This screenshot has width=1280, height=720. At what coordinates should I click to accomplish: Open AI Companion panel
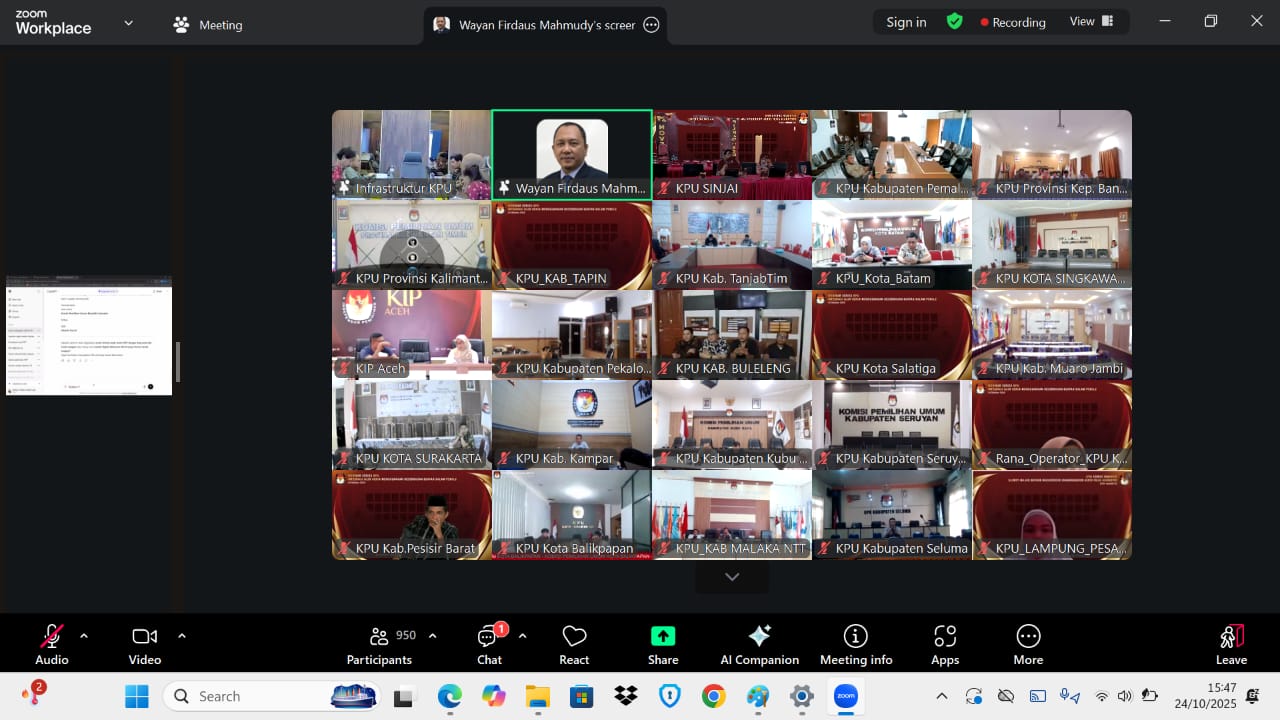[x=759, y=644]
